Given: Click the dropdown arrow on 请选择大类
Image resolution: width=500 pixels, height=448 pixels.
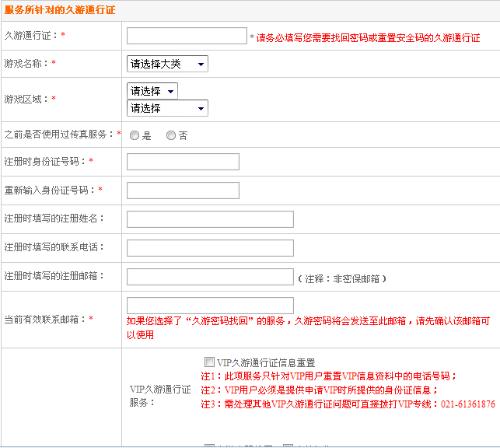Looking at the screenshot, I should click(x=201, y=64).
